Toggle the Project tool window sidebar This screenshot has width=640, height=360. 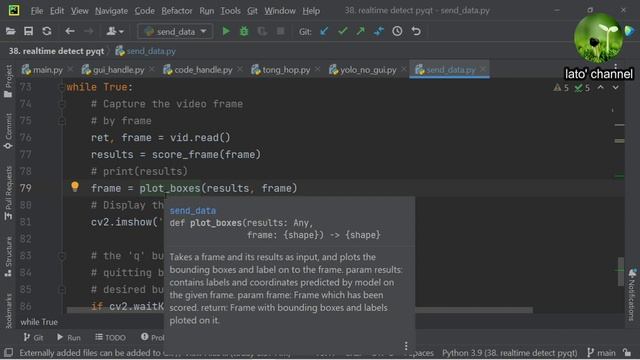click(8, 81)
